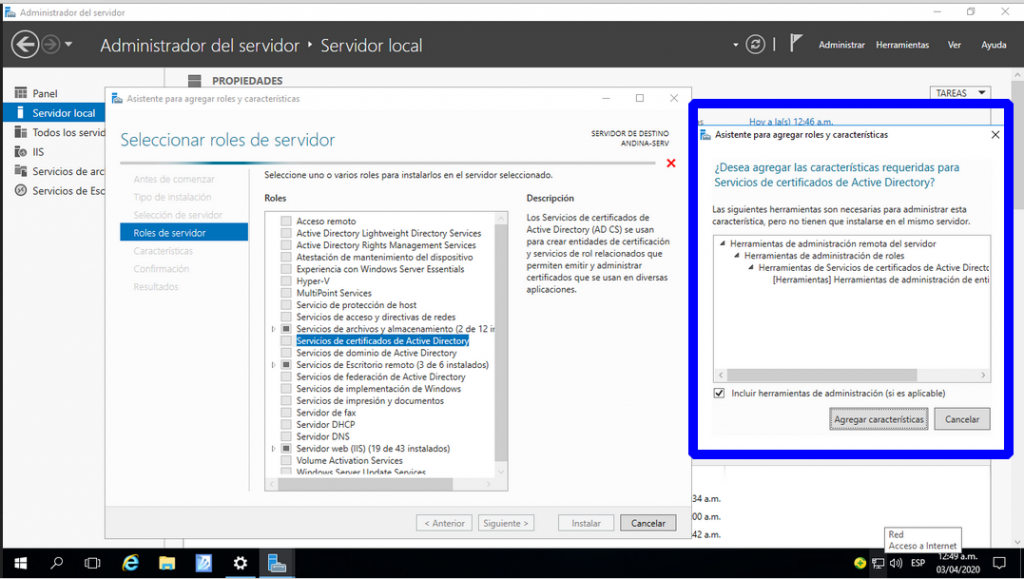Click the network tray icon
Image resolution: width=1024 pixels, height=579 pixels.
coord(879,563)
